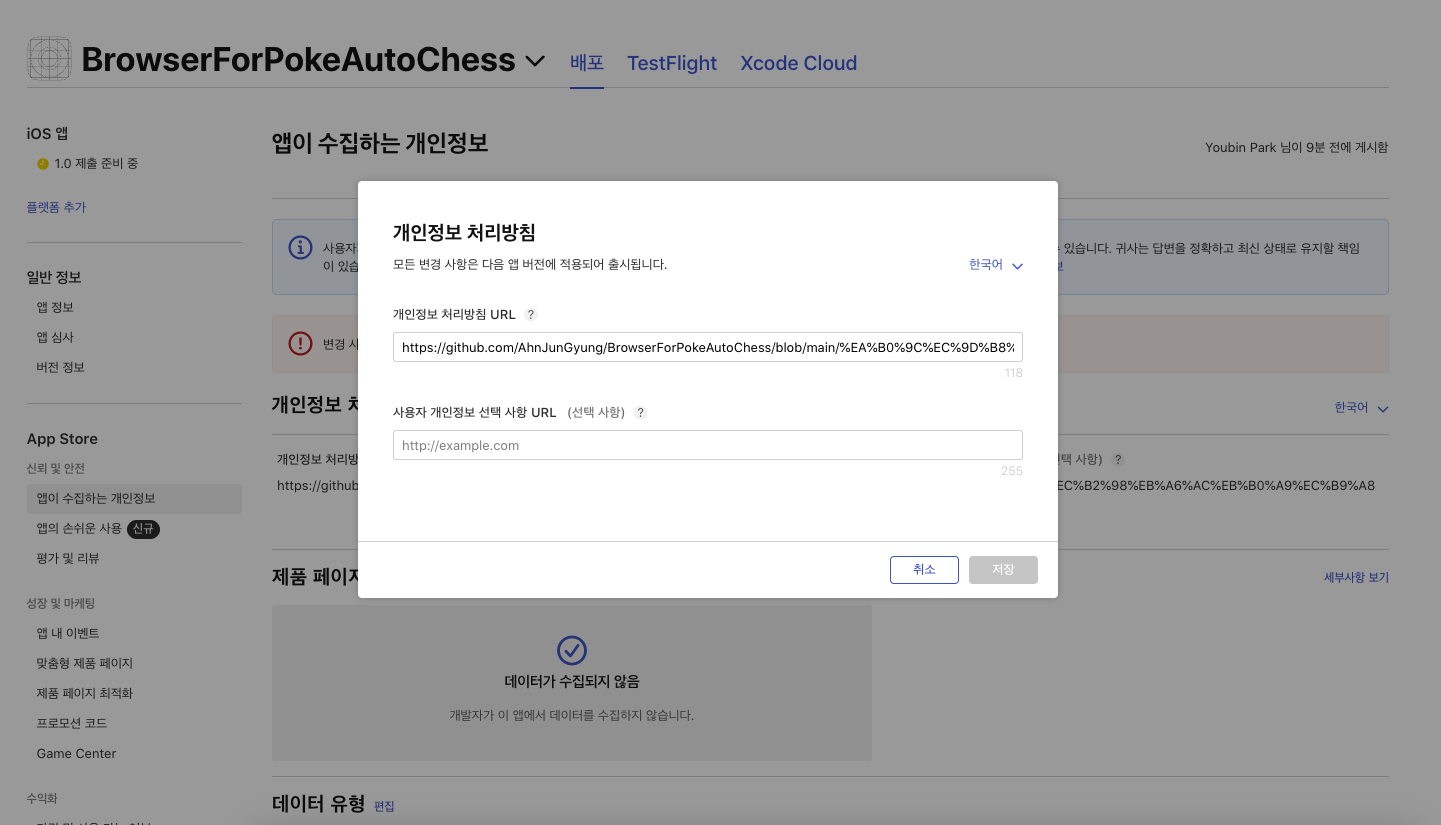Image resolution: width=1441 pixels, height=825 pixels.
Task: Click help icon beside 사용자 개인정보 선택 사항 URL
Action: click(641, 412)
